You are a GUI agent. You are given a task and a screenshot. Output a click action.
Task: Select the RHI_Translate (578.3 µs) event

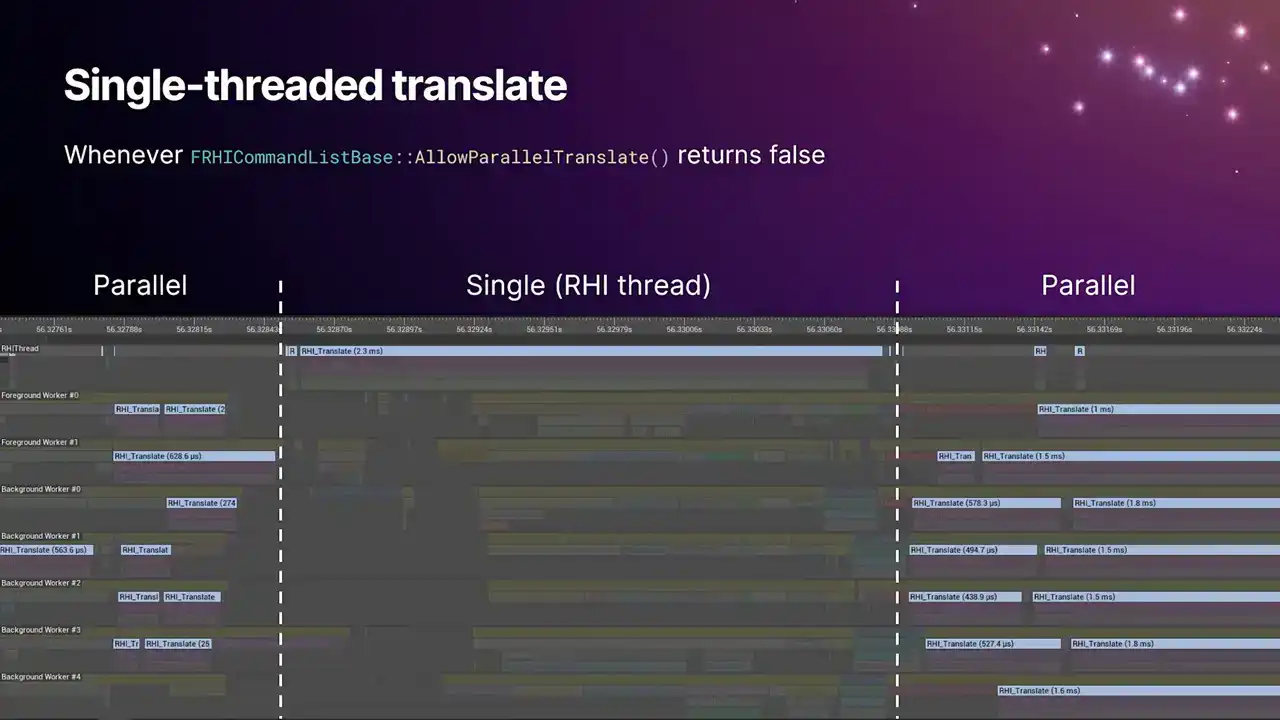coord(985,503)
